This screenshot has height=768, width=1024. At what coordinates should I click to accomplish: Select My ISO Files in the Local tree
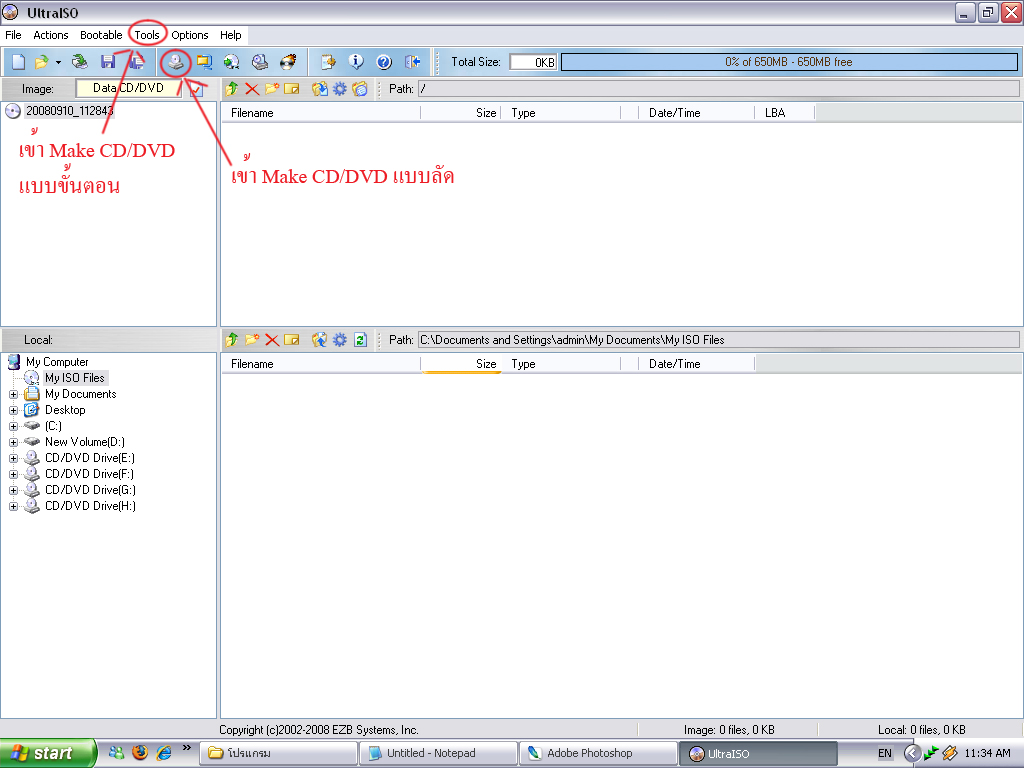[74, 378]
